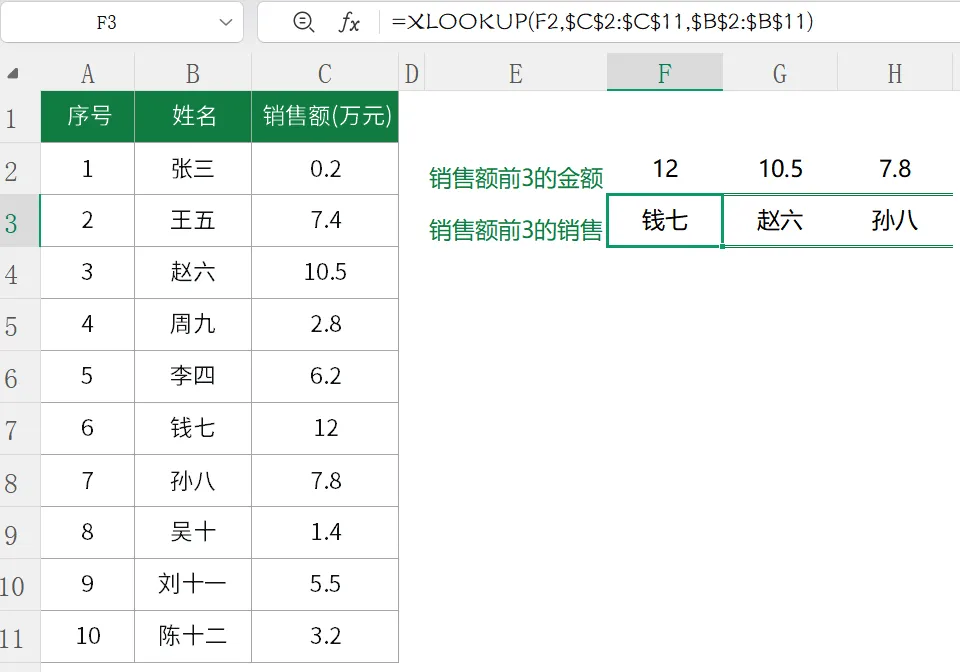This screenshot has width=960, height=672.
Task: Select cell 孙八 in the 姓名 column
Action: tap(193, 480)
